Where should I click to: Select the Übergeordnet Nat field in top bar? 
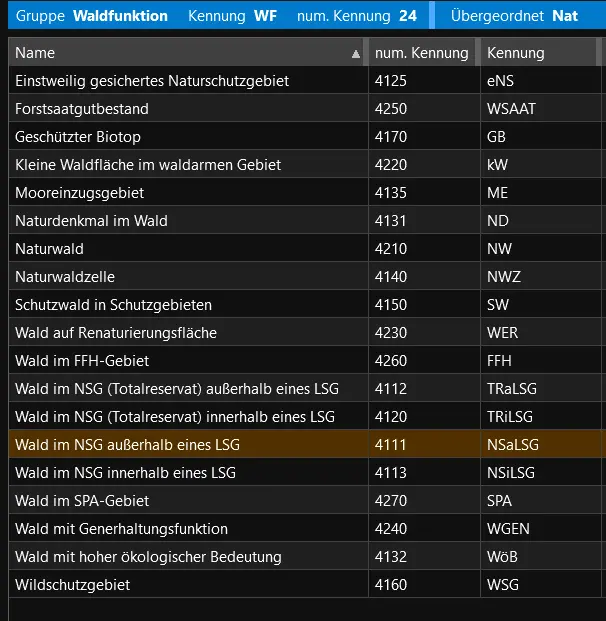pos(514,16)
